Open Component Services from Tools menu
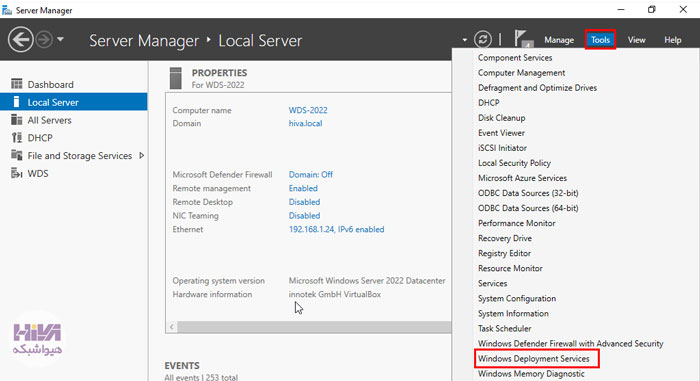 tap(515, 58)
